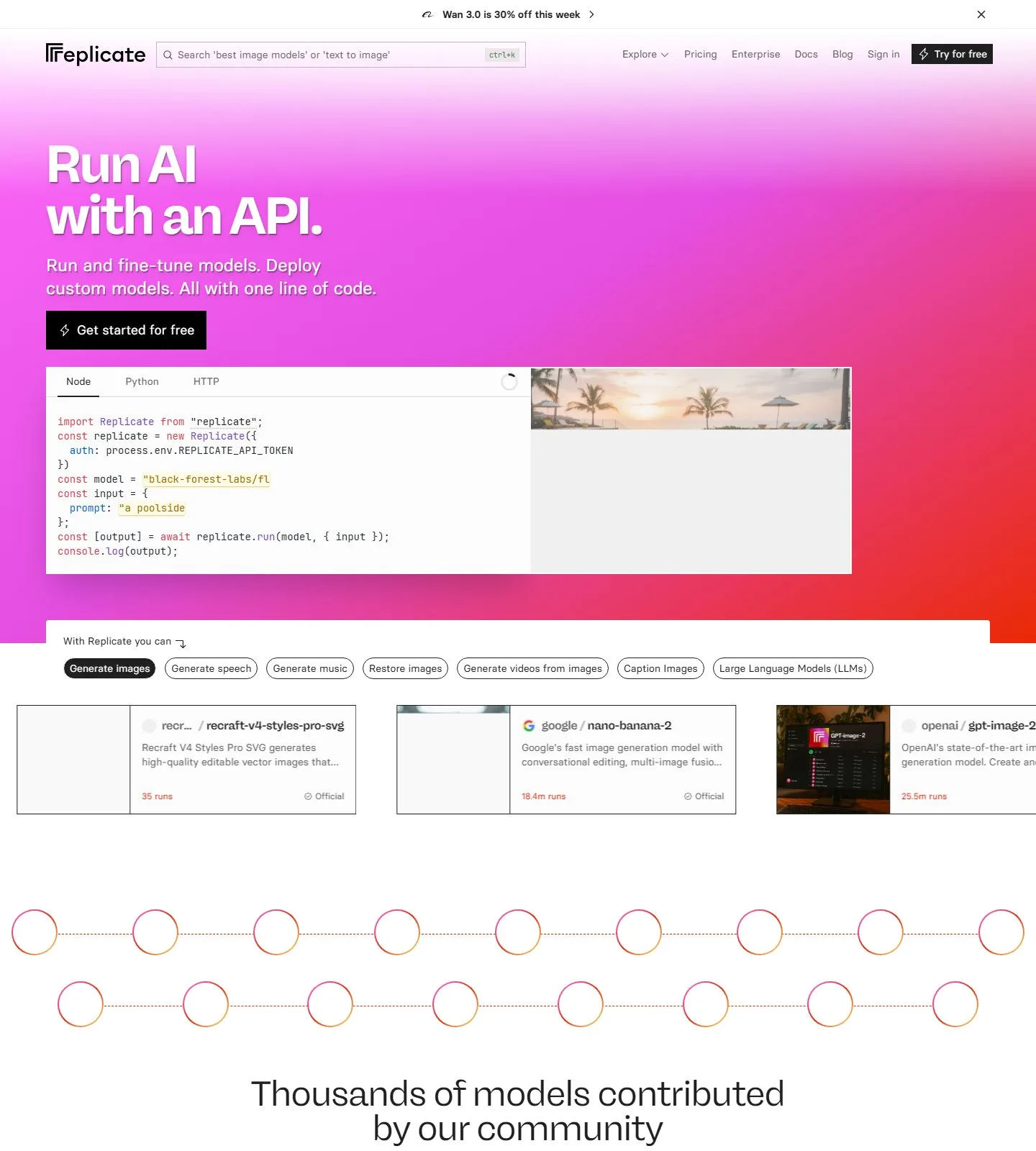Open the Enterprise page
This screenshot has height=1151, width=1036.
[x=755, y=54]
